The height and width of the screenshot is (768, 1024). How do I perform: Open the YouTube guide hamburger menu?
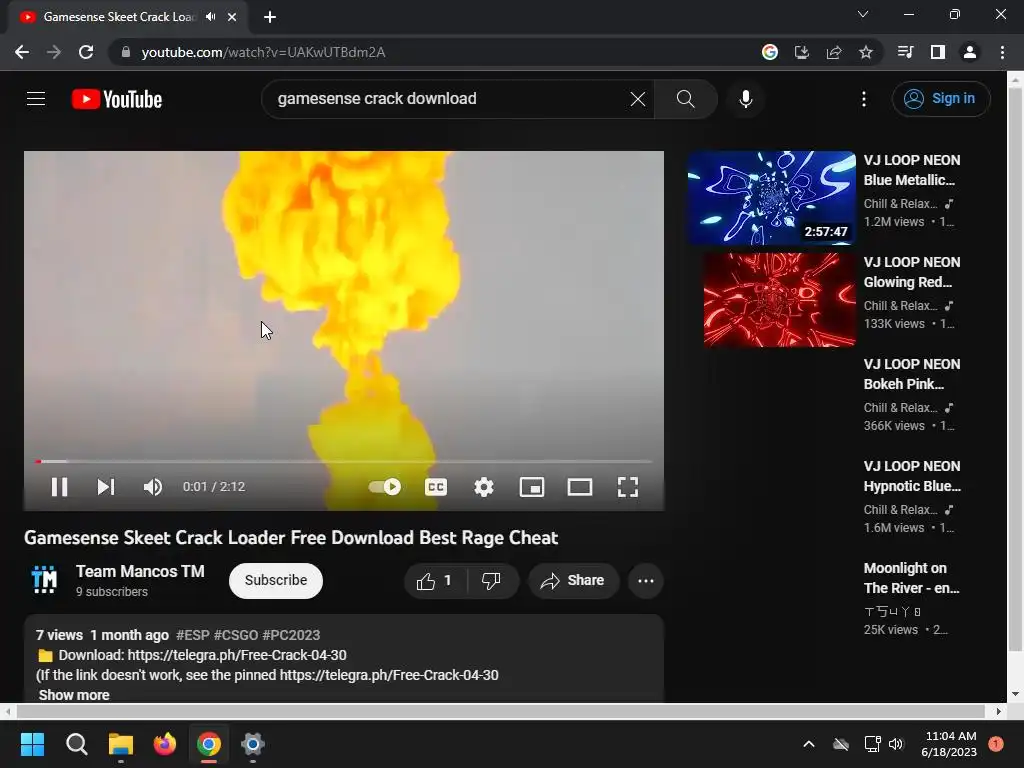coord(36,99)
